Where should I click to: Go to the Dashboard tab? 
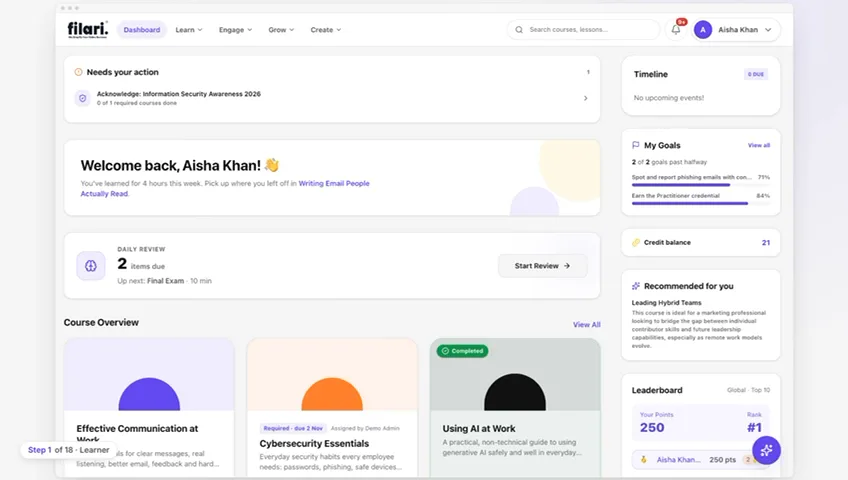tap(142, 30)
